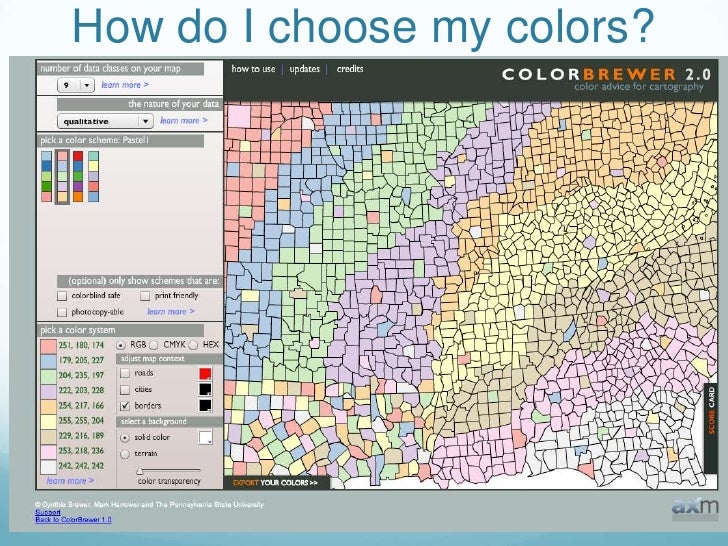Select the RGB color system radio button
The height and width of the screenshot is (546, 728).
(121, 345)
